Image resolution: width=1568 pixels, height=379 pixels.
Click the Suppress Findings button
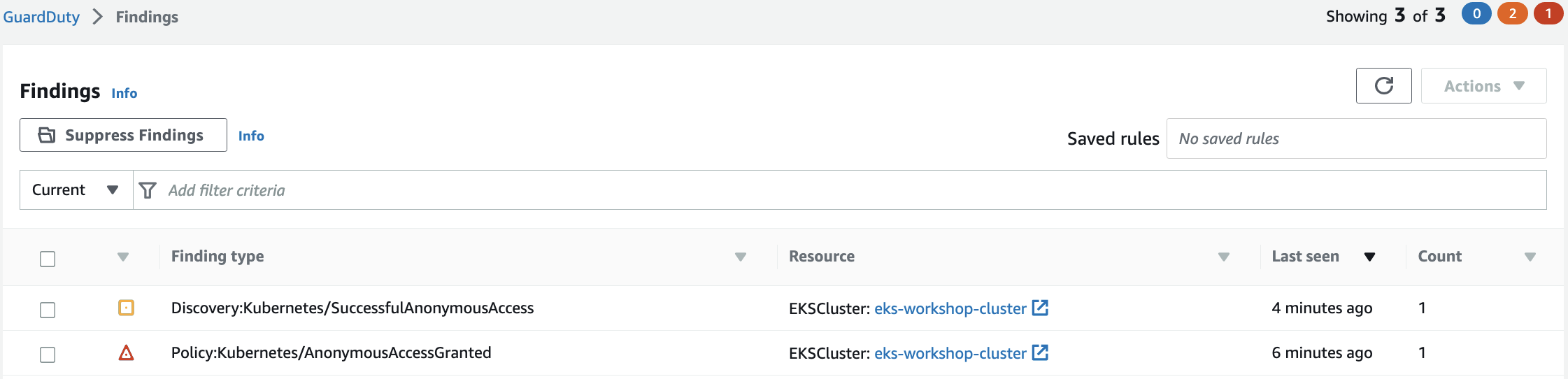click(x=123, y=135)
